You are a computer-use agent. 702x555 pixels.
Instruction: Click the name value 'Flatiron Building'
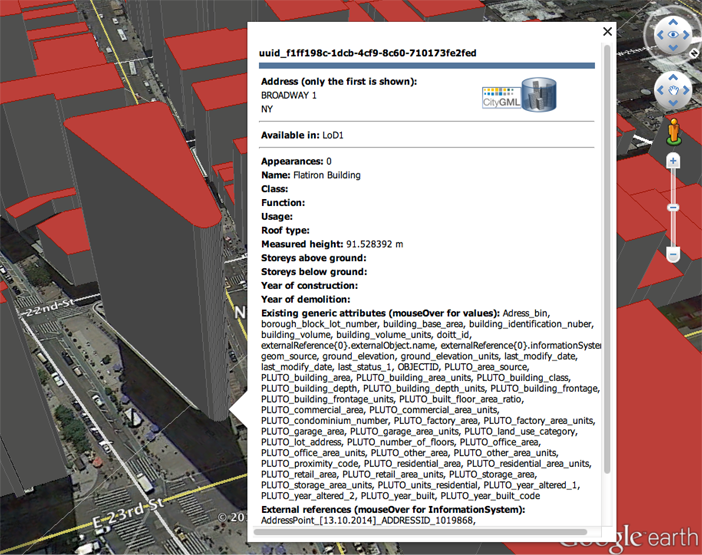(327, 175)
